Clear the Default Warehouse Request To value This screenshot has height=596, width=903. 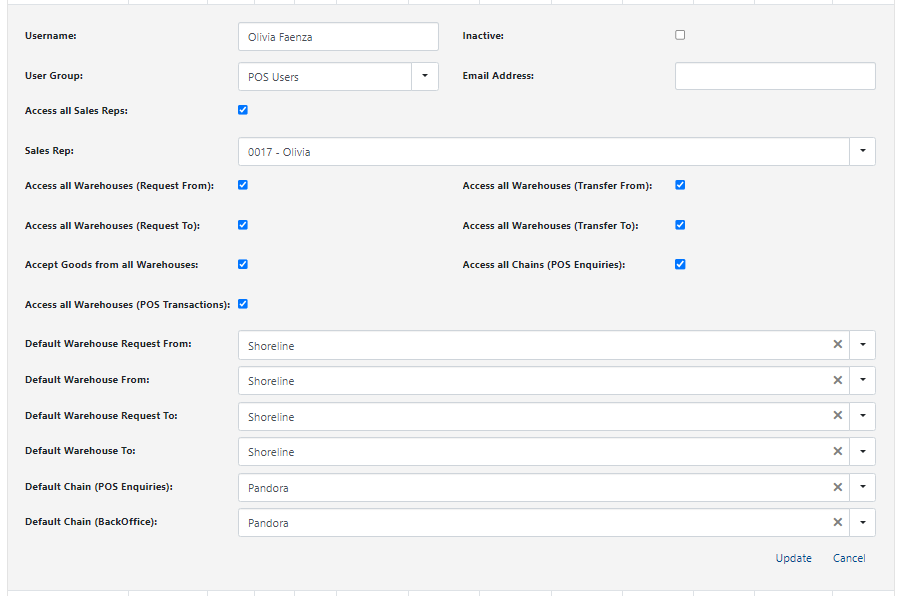838,416
